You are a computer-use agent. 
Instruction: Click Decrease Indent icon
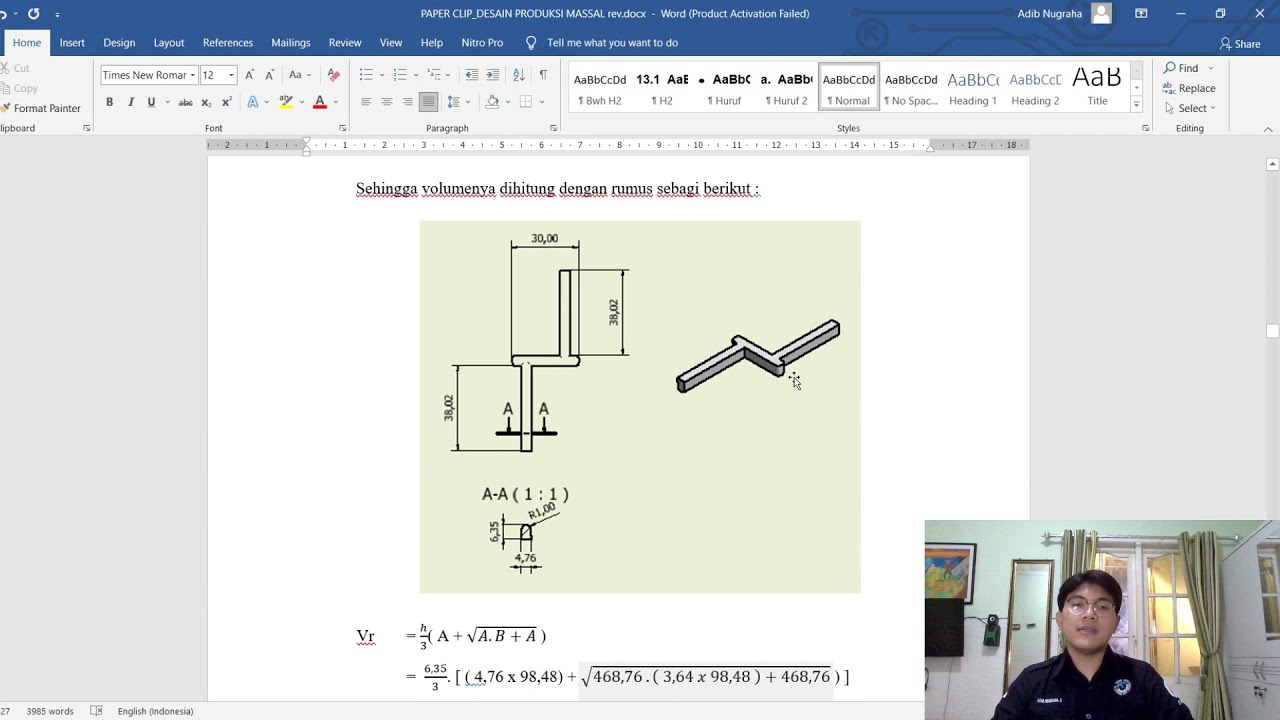(472, 75)
